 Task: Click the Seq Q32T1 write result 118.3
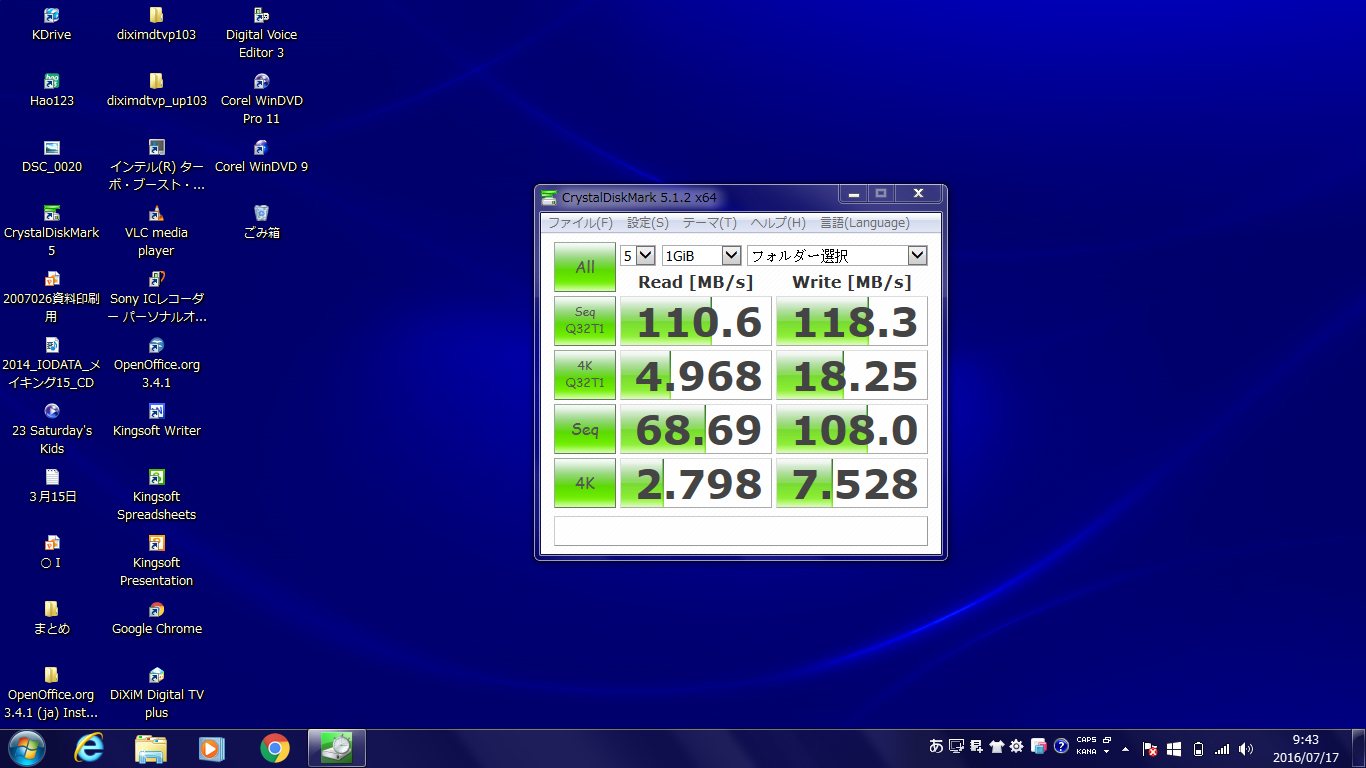852,321
